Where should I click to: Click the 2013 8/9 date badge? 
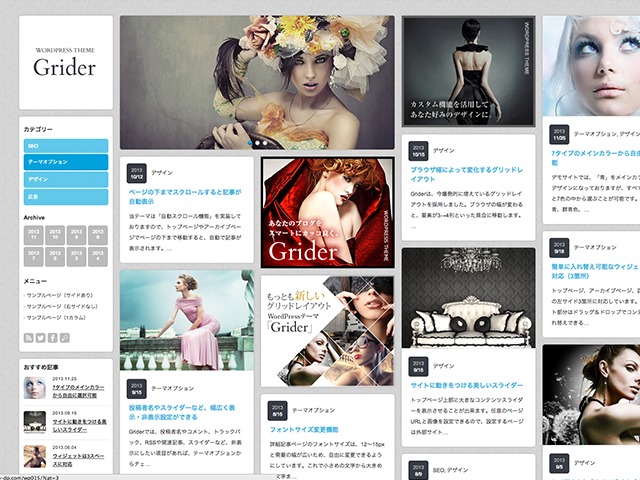tap(418, 470)
